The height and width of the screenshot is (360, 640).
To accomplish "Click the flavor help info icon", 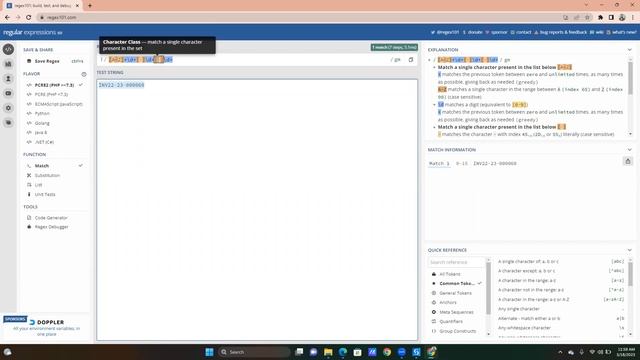I will [x=84, y=74].
